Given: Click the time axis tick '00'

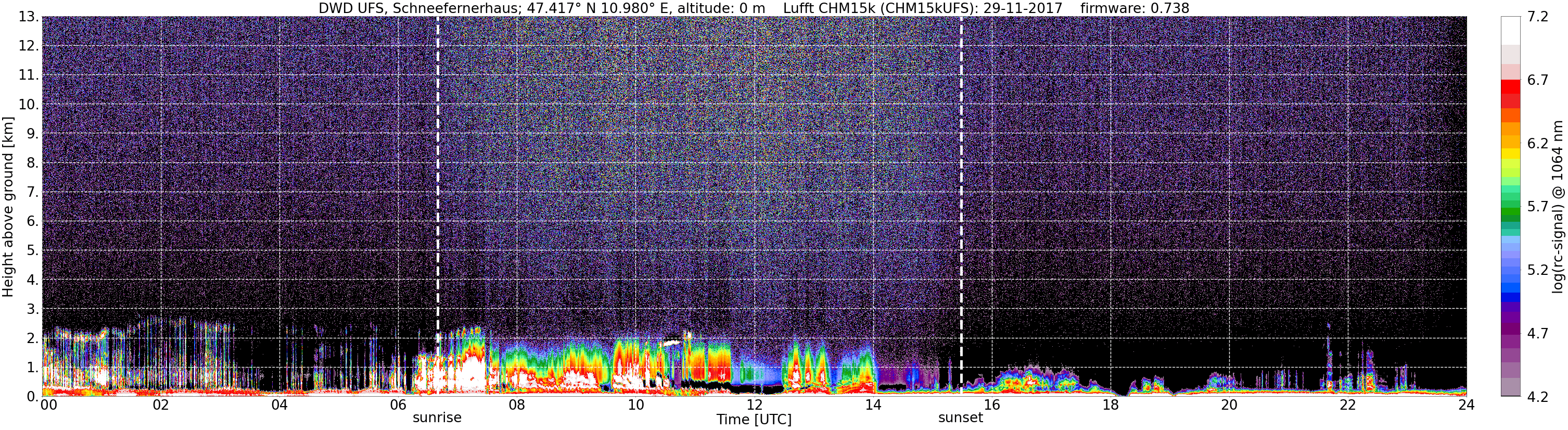Looking at the screenshot, I should pyautogui.click(x=49, y=405).
